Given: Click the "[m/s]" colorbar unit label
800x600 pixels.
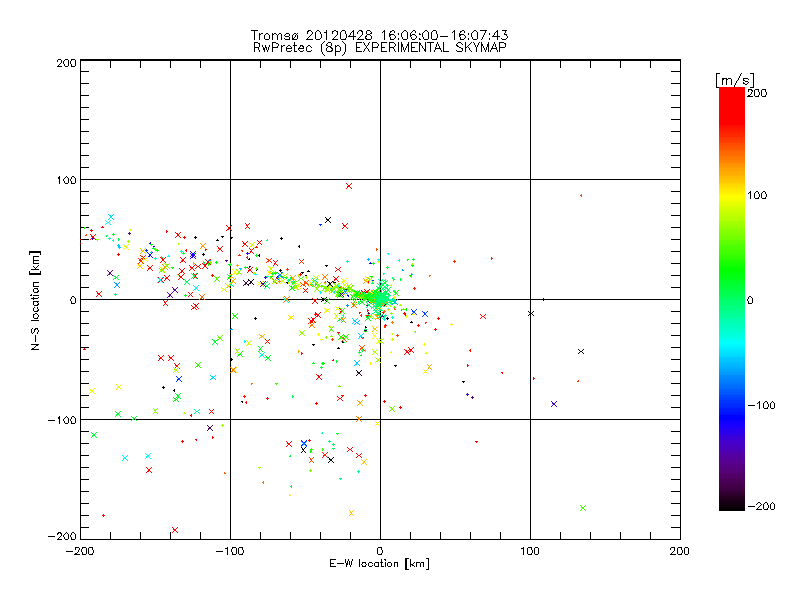Looking at the screenshot, I should click(x=734, y=80).
